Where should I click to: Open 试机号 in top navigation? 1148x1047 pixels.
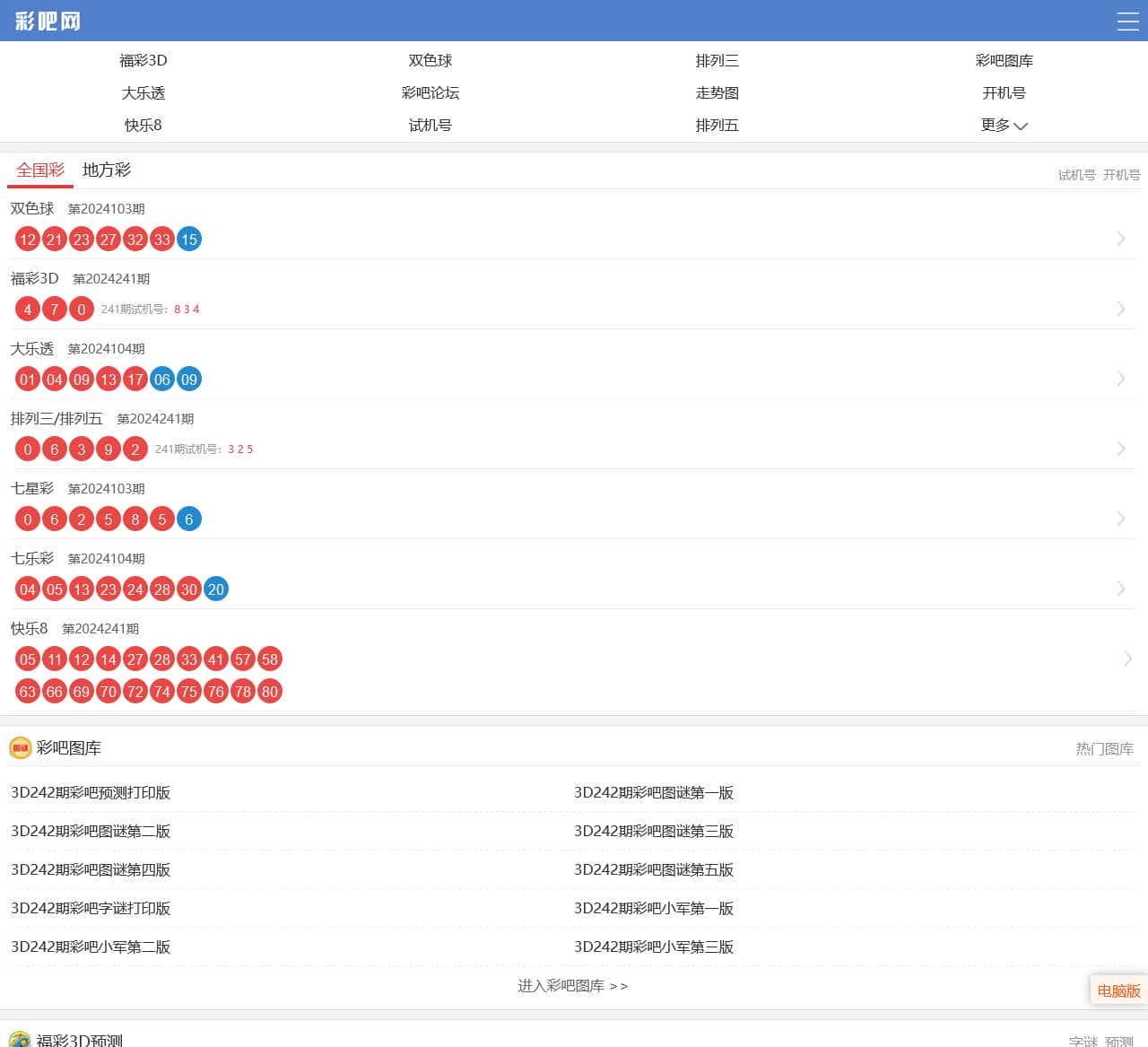[430, 125]
